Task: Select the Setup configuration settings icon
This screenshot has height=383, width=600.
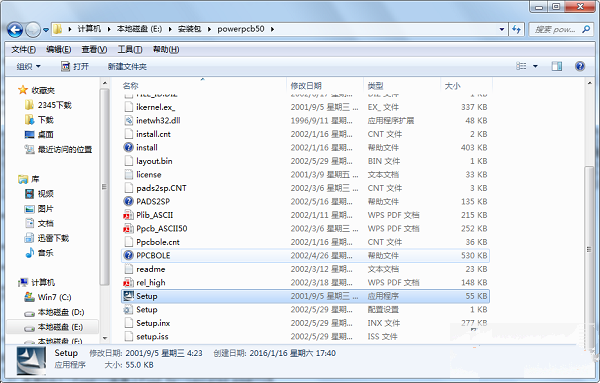Action: [x=129, y=310]
